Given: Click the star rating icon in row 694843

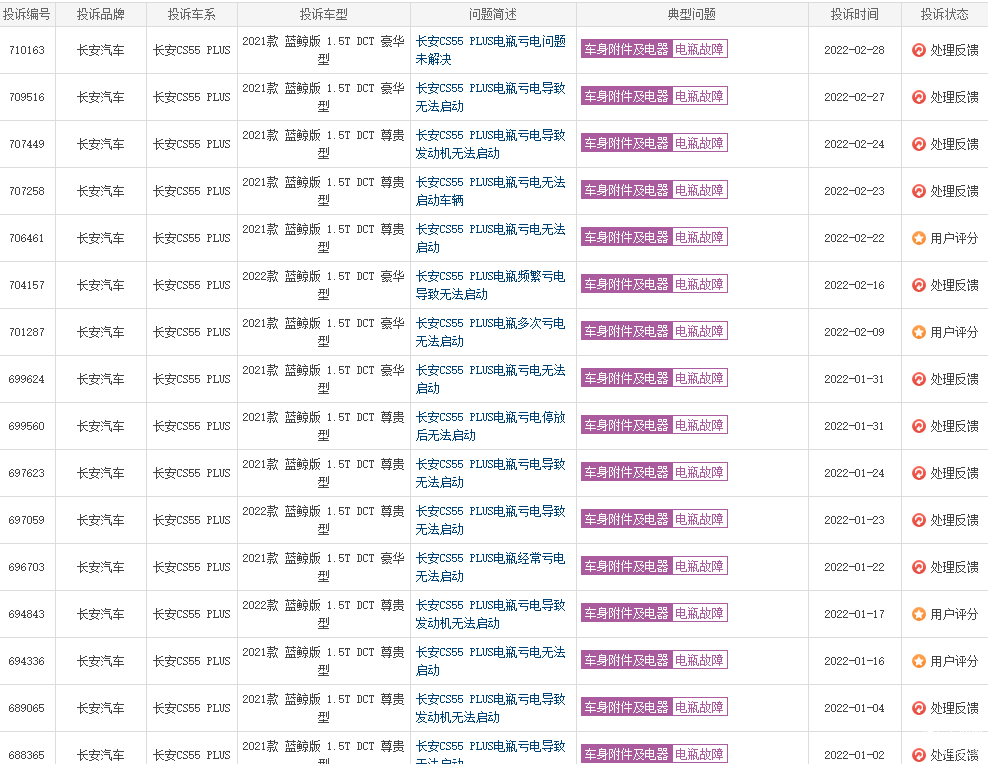Looking at the screenshot, I should [919, 614].
